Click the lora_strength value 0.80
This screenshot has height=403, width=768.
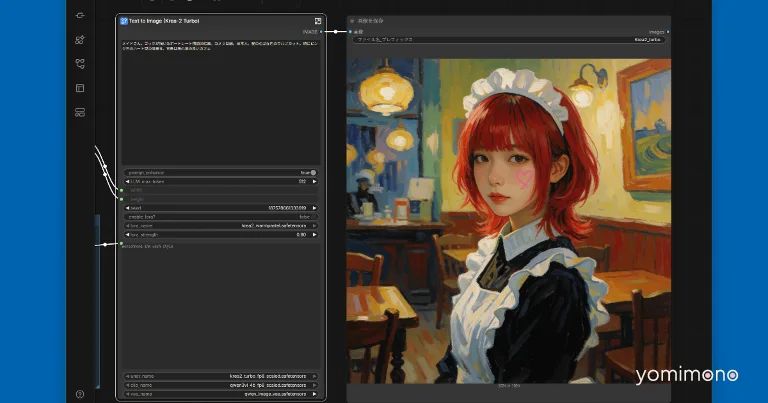(301, 235)
